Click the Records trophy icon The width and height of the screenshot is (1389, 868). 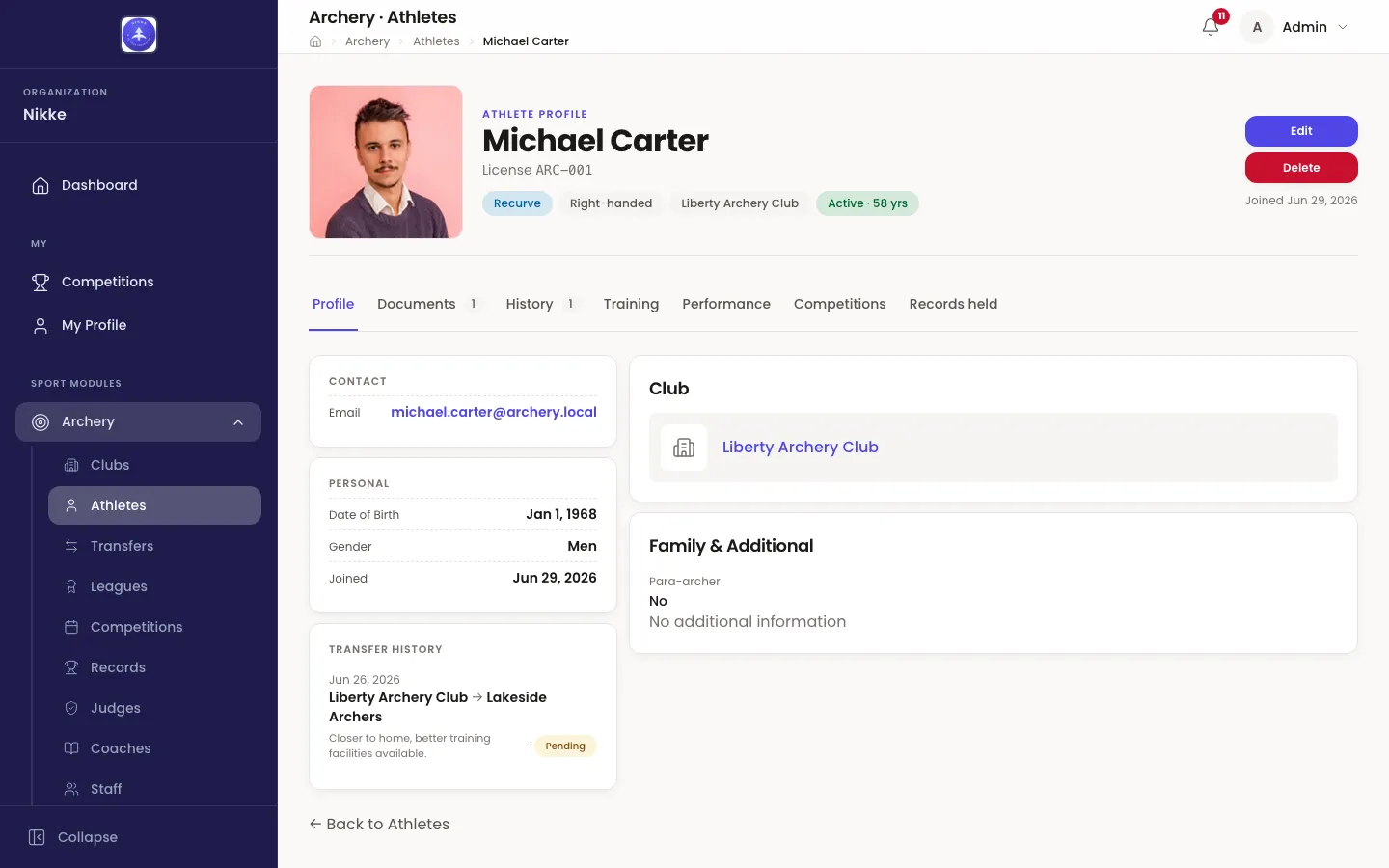point(71,667)
